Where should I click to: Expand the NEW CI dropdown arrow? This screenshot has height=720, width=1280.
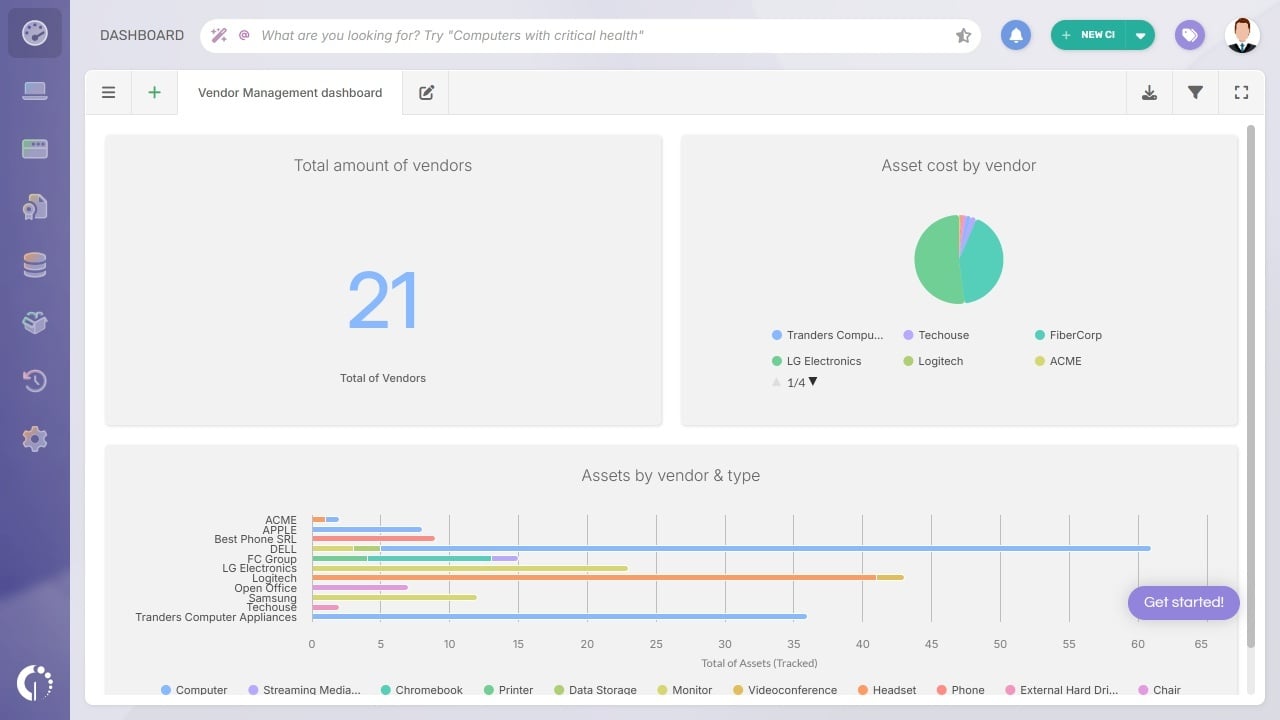point(1140,35)
